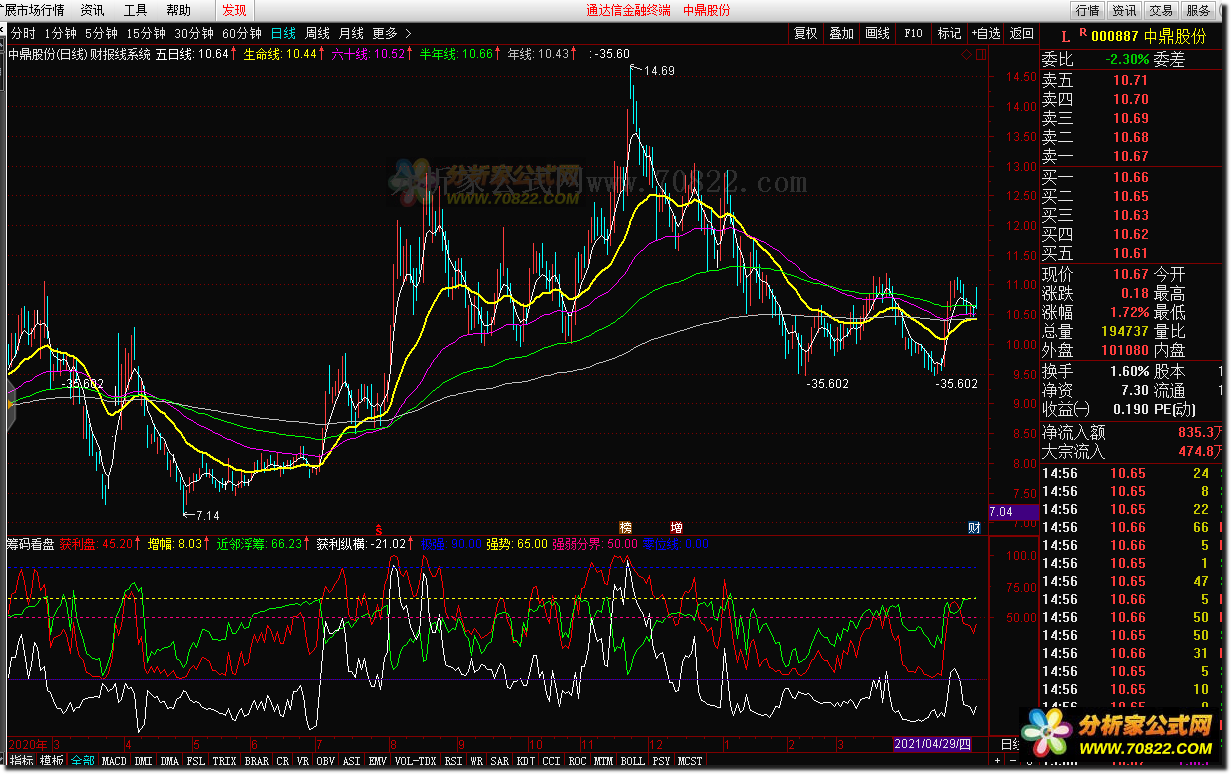Switch to the MACD indicator
The height and width of the screenshot is (774, 1232).
114,761
